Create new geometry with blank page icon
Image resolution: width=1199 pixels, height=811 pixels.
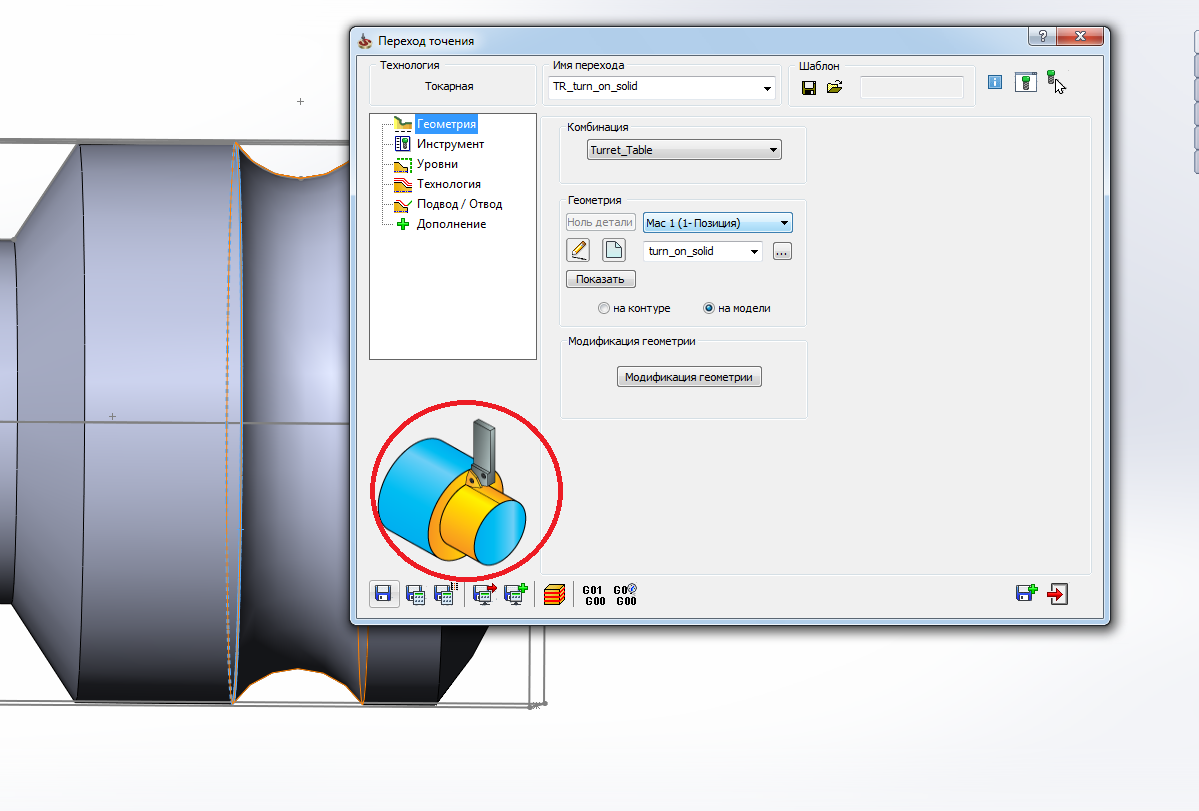coord(613,250)
